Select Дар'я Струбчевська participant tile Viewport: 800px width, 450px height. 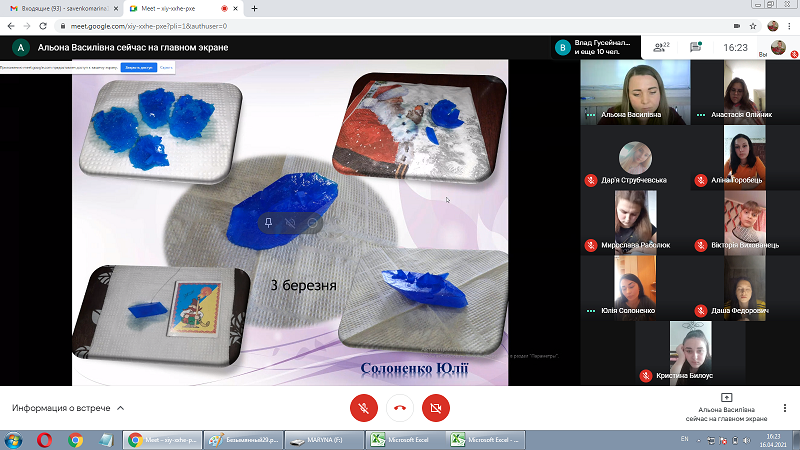pos(635,158)
